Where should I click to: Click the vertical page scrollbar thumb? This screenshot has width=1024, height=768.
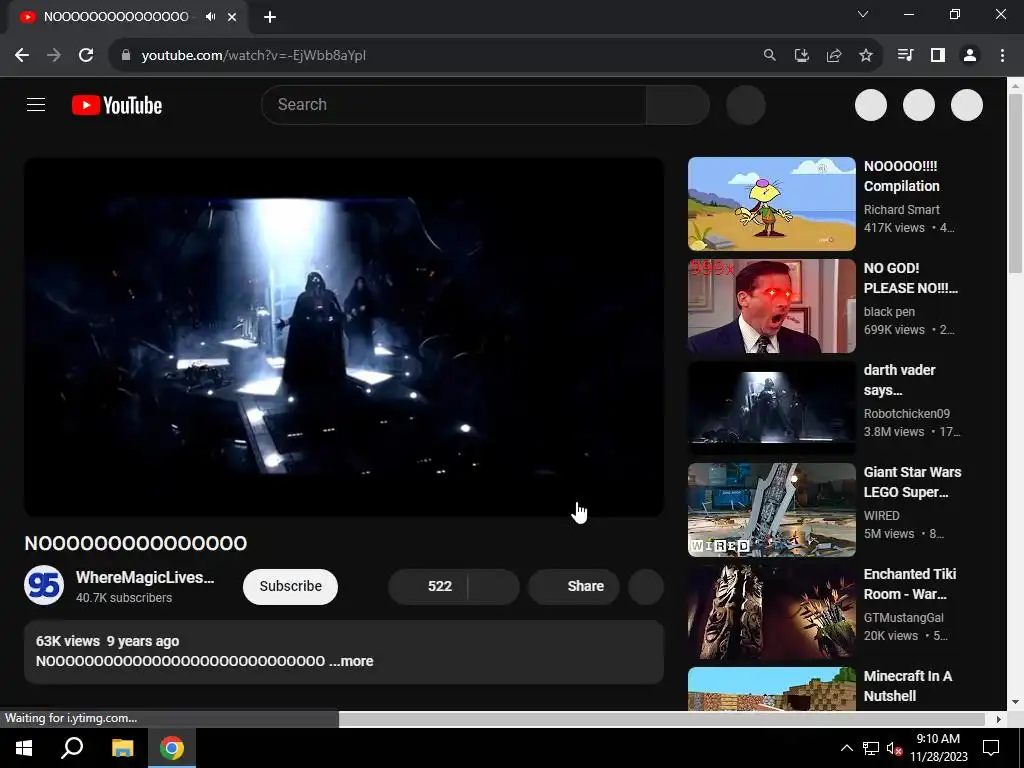pos(1015,183)
